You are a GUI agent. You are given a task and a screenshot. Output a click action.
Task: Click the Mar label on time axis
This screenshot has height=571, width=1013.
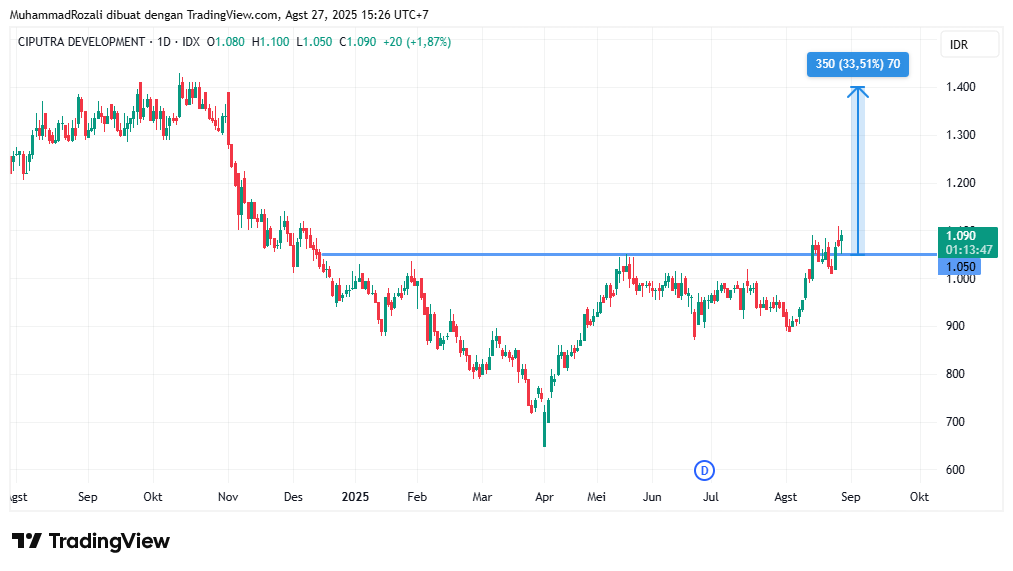tap(482, 497)
